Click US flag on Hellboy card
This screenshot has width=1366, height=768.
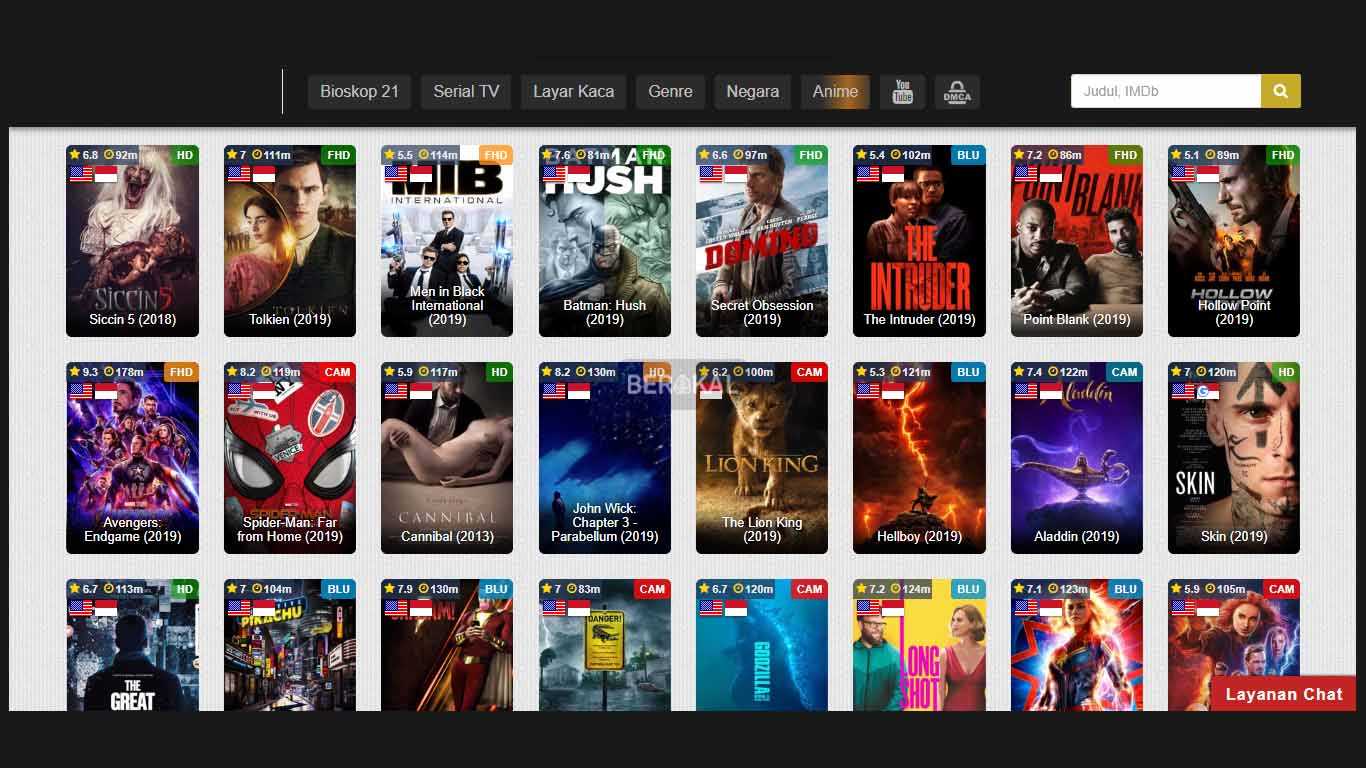pyautogui.click(x=868, y=391)
